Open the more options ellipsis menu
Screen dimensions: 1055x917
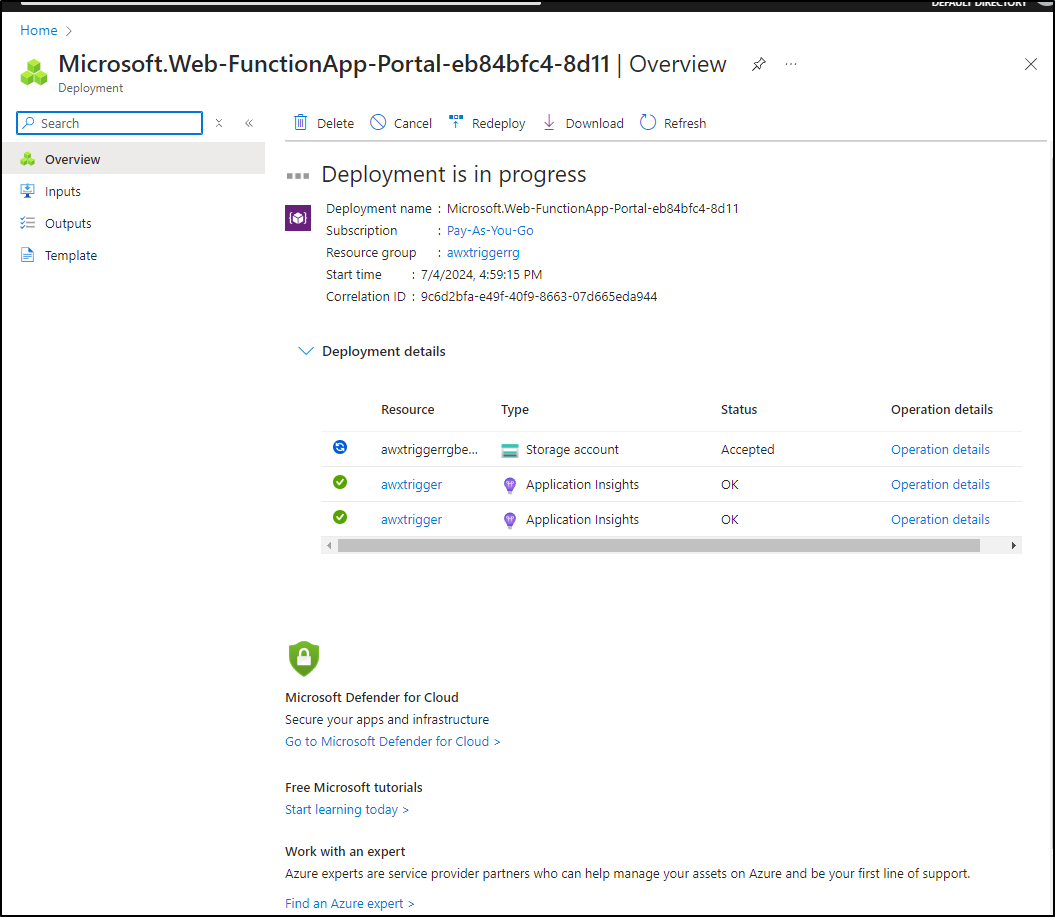(791, 64)
